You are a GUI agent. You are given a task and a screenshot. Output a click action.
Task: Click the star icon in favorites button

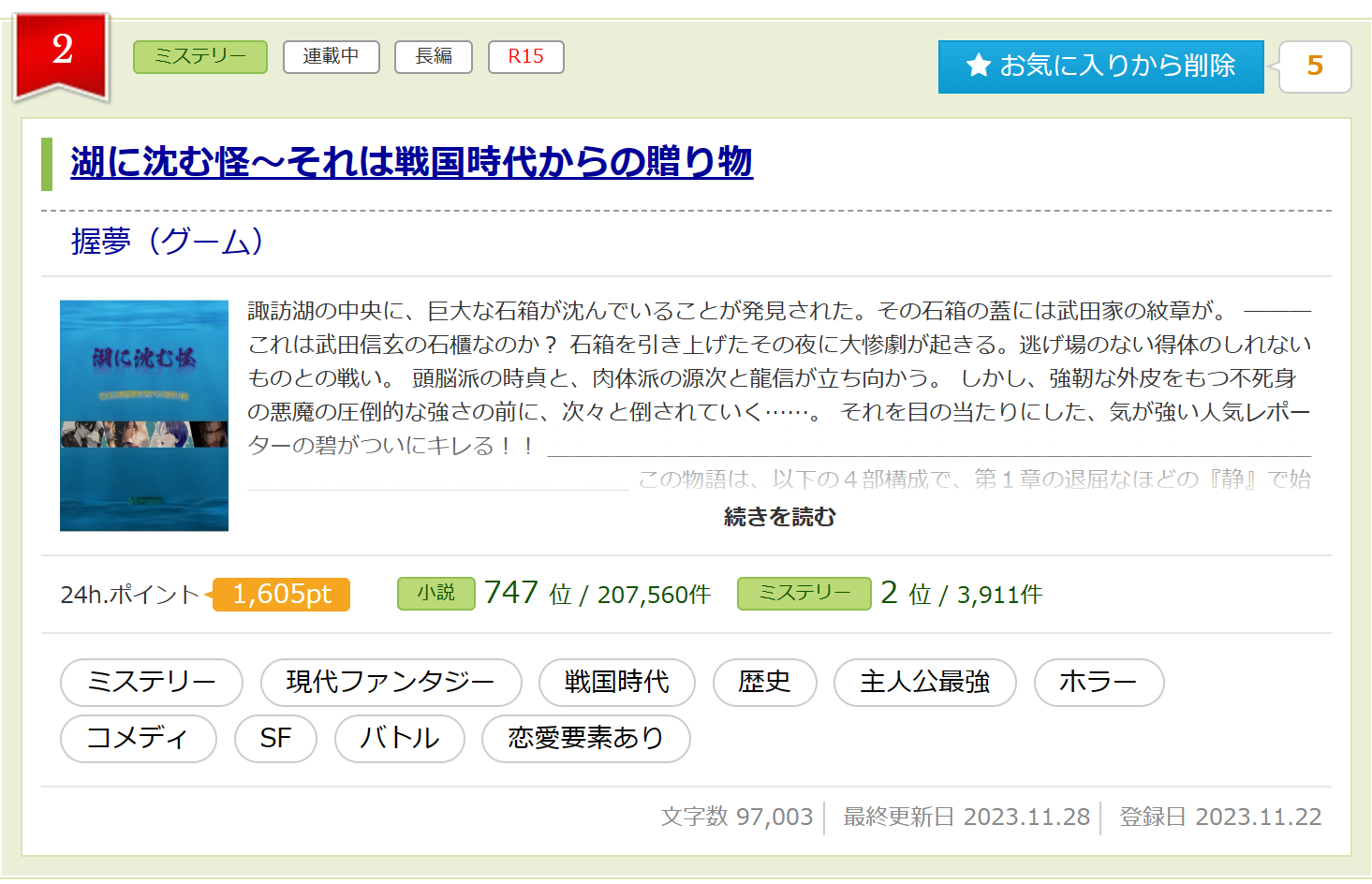point(979,66)
